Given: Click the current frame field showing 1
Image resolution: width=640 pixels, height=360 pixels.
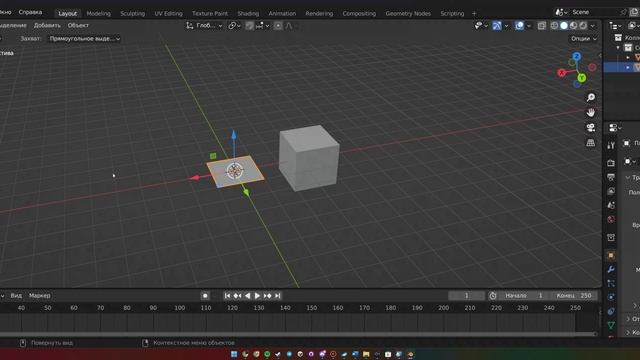Looking at the screenshot, I should click(467, 296).
